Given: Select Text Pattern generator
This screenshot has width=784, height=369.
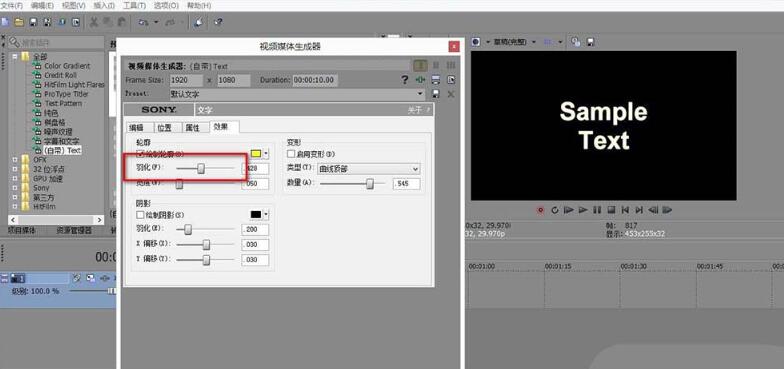Looking at the screenshot, I should pyautogui.click(x=63, y=104).
